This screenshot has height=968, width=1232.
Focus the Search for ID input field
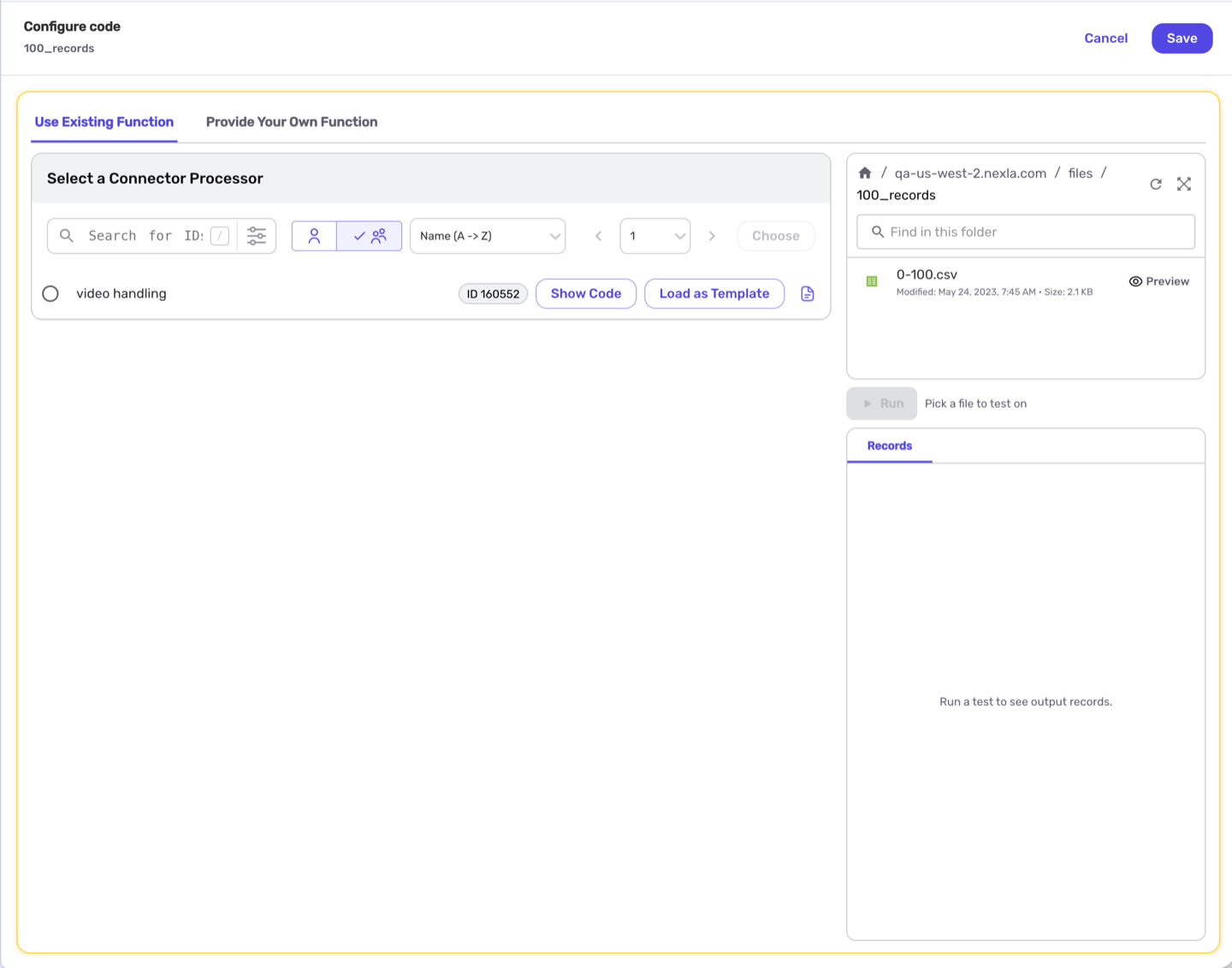(145, 236)
